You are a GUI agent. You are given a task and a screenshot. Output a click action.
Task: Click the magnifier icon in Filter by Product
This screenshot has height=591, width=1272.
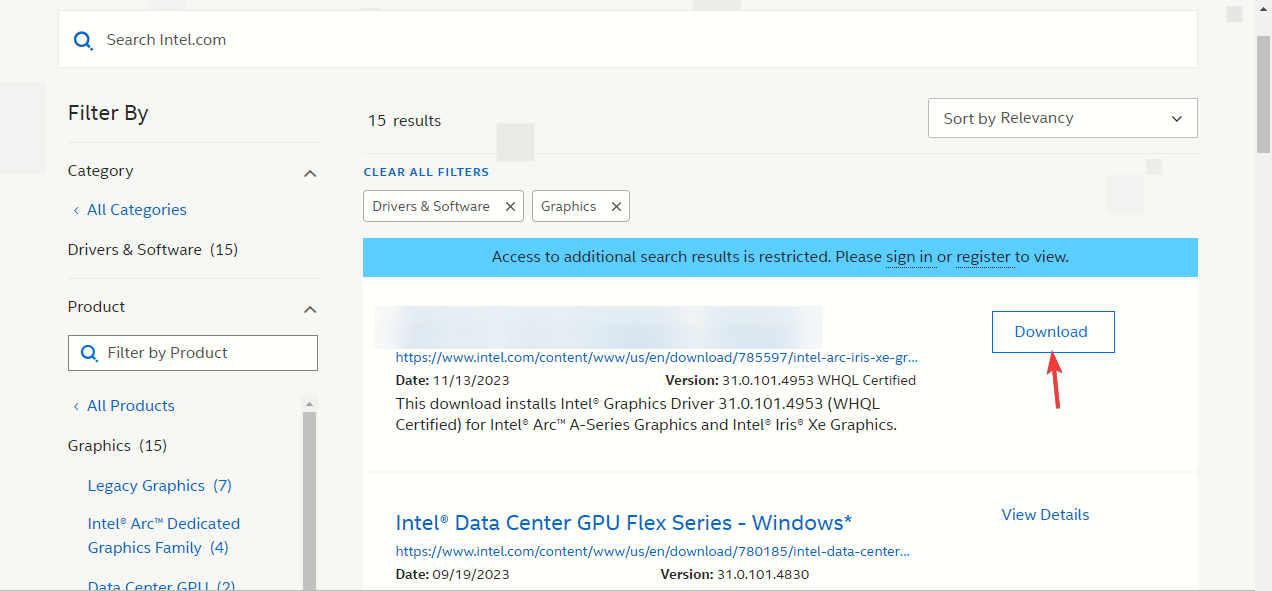click(89, 353)
